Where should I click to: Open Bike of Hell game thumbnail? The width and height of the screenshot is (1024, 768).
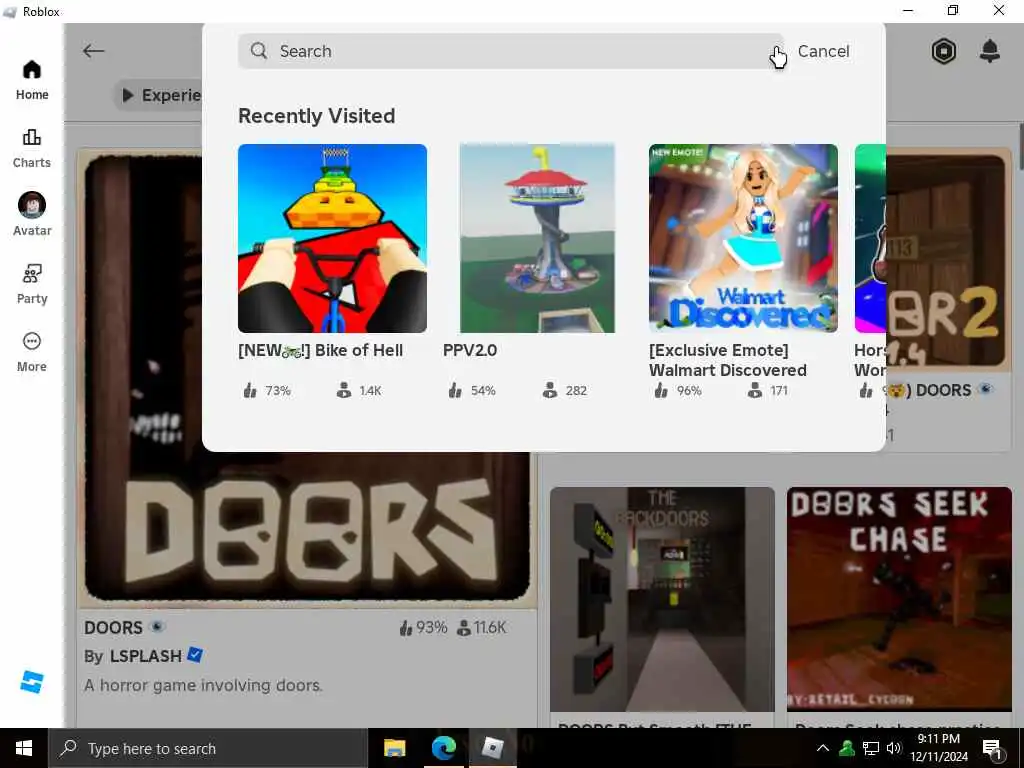pos(332,238)
